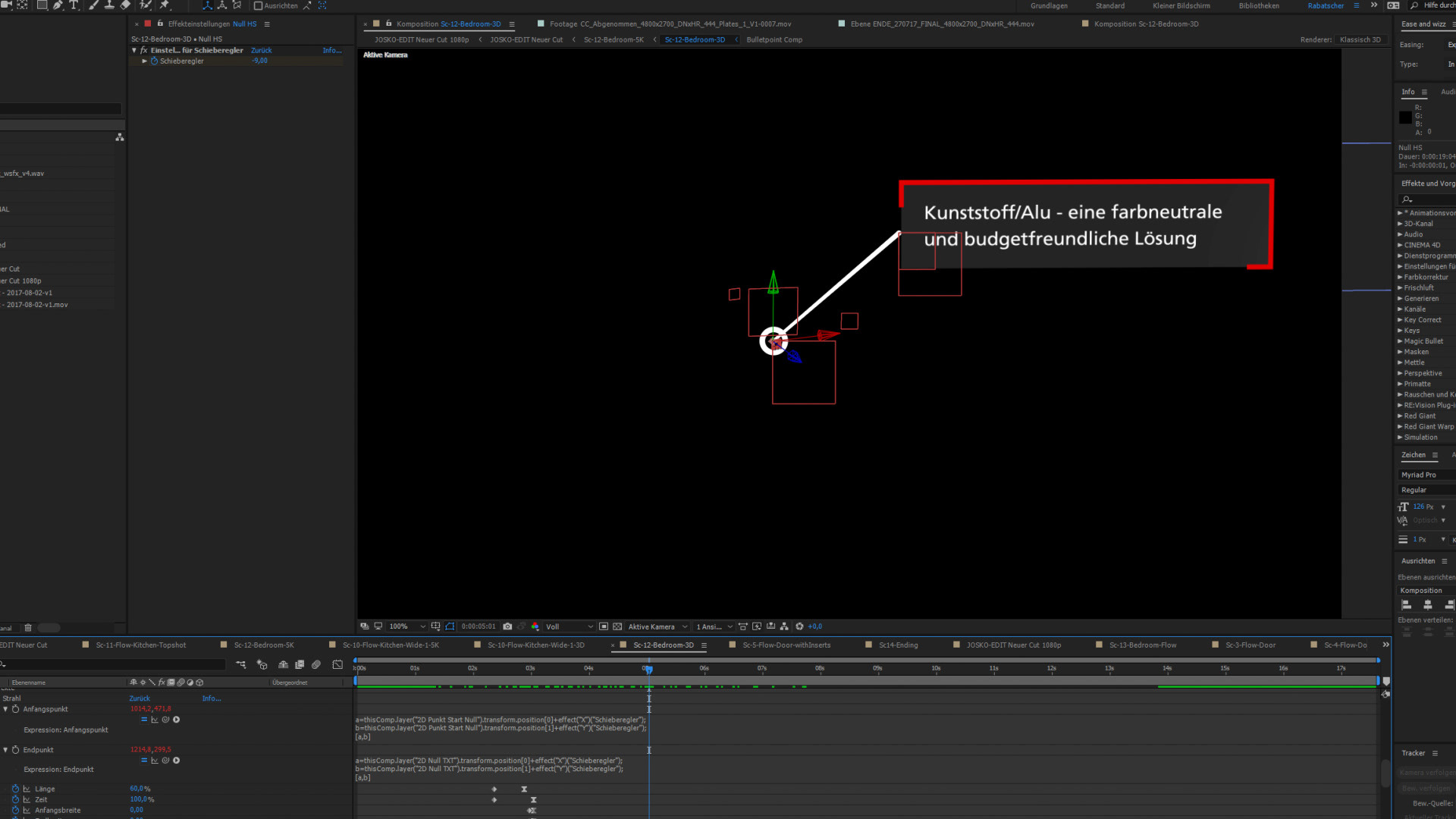Toggle stopwatch for Länge property

click(x=15, y=789)
